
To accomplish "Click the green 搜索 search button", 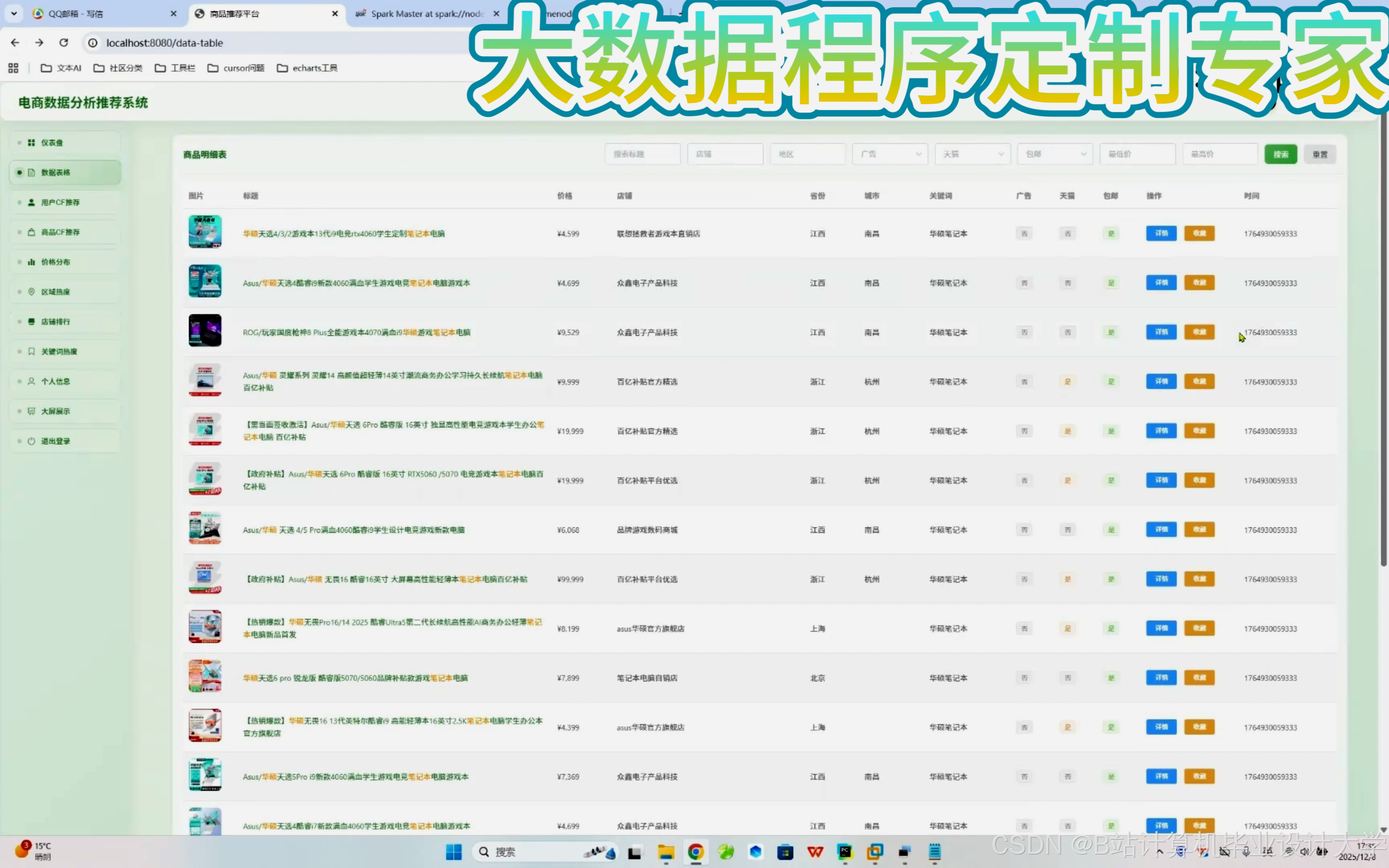I will (x=1280, y=154).
